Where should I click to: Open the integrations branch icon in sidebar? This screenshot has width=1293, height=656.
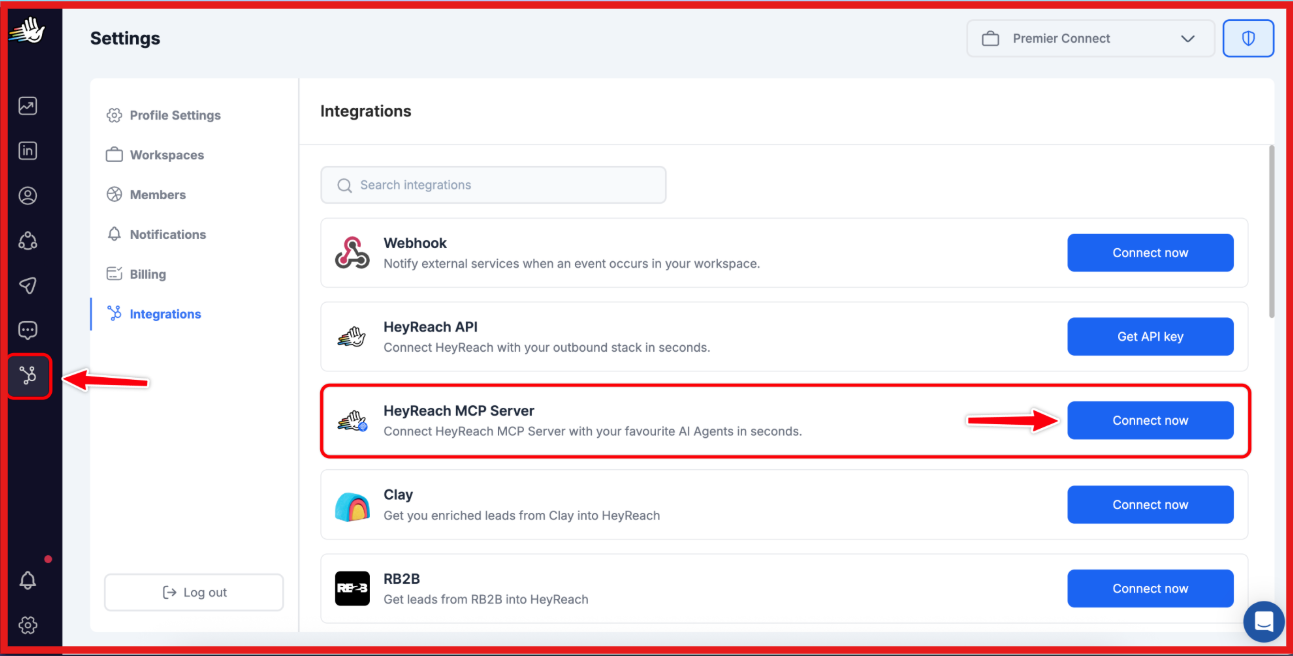(28, 376)
